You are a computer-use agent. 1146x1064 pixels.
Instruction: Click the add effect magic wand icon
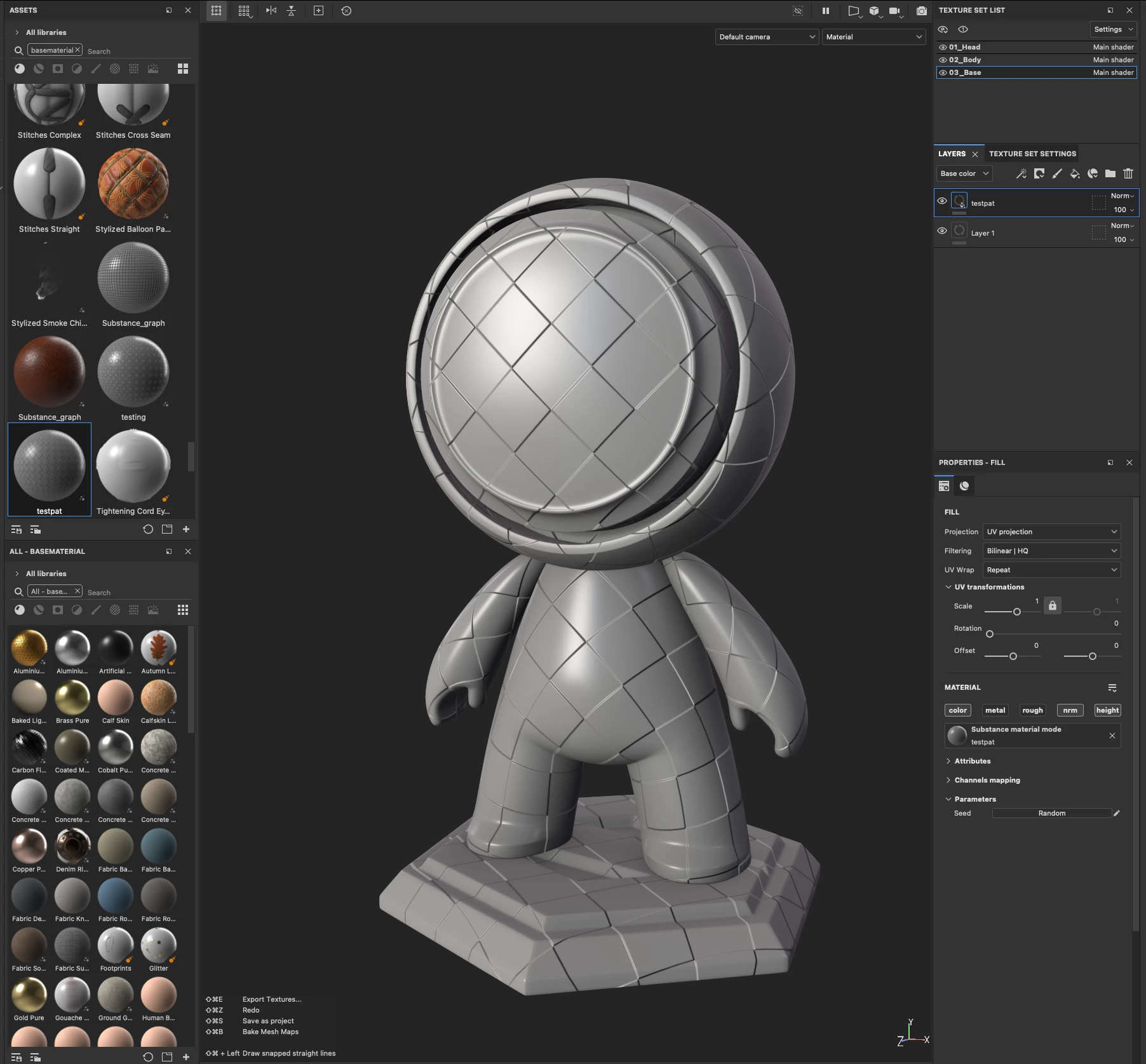(x=1021, y=173)
